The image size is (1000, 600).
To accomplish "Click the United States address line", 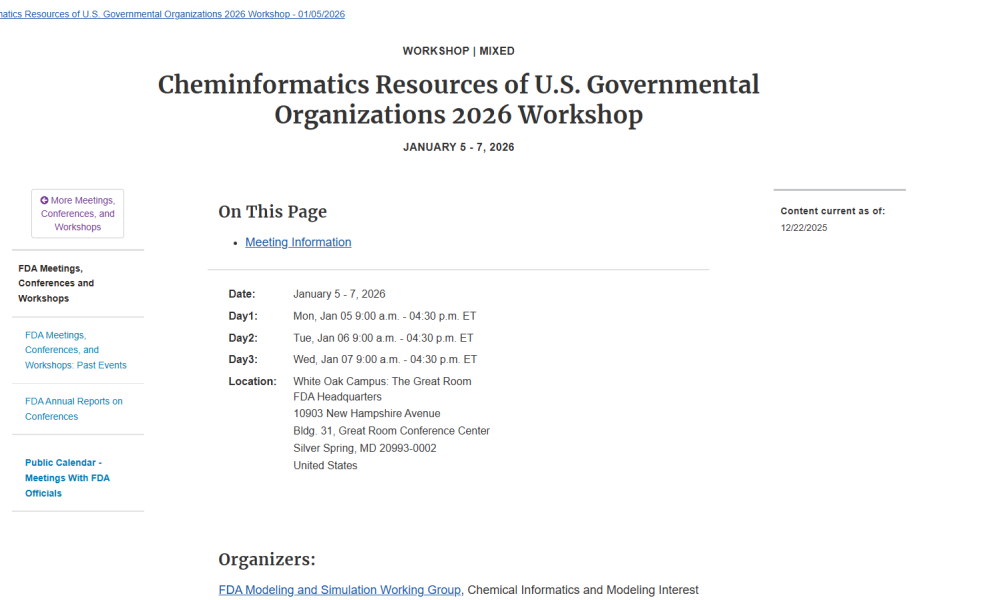I will 325,465.
